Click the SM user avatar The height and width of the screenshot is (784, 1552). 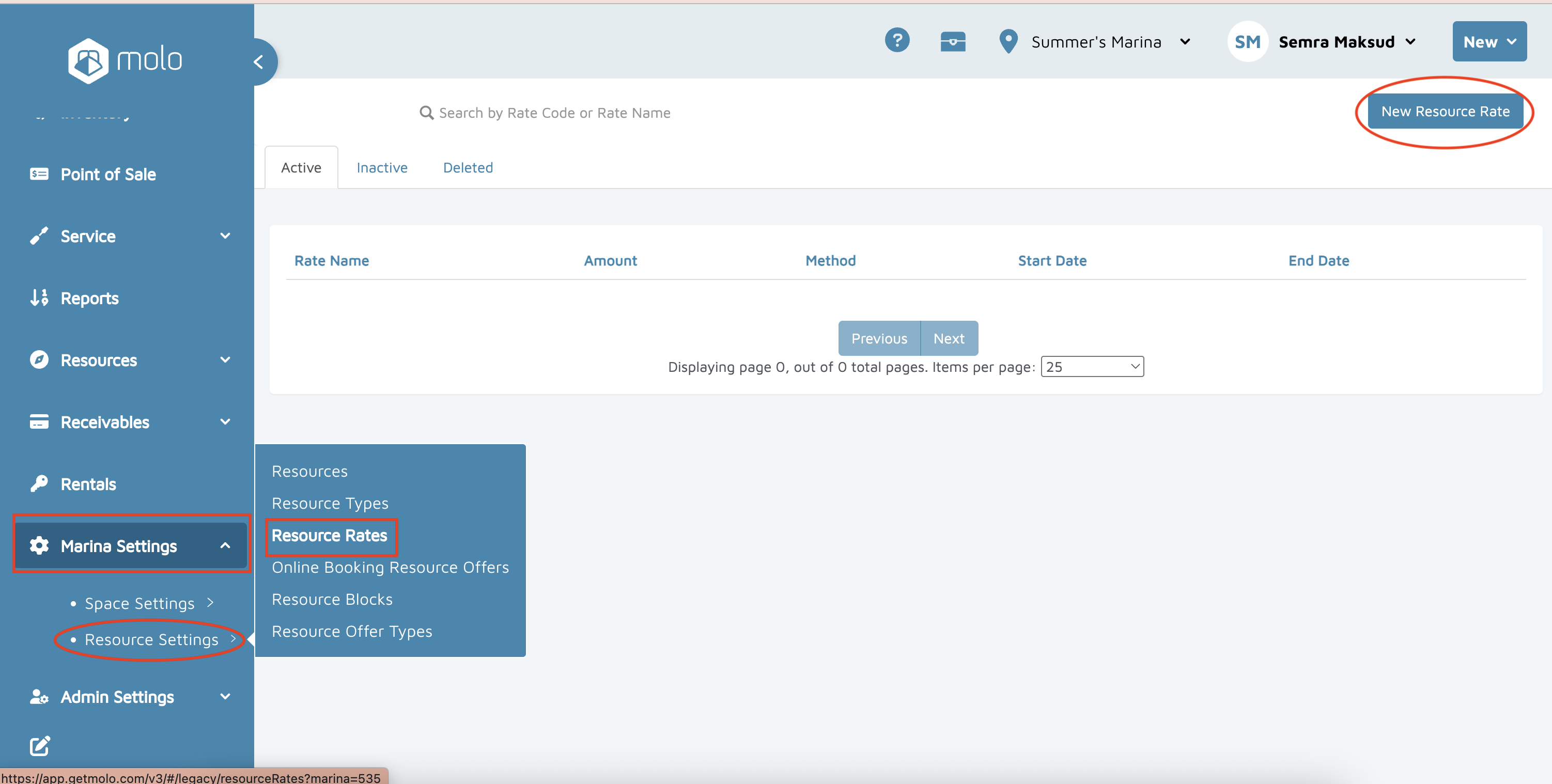point(1247,41)
